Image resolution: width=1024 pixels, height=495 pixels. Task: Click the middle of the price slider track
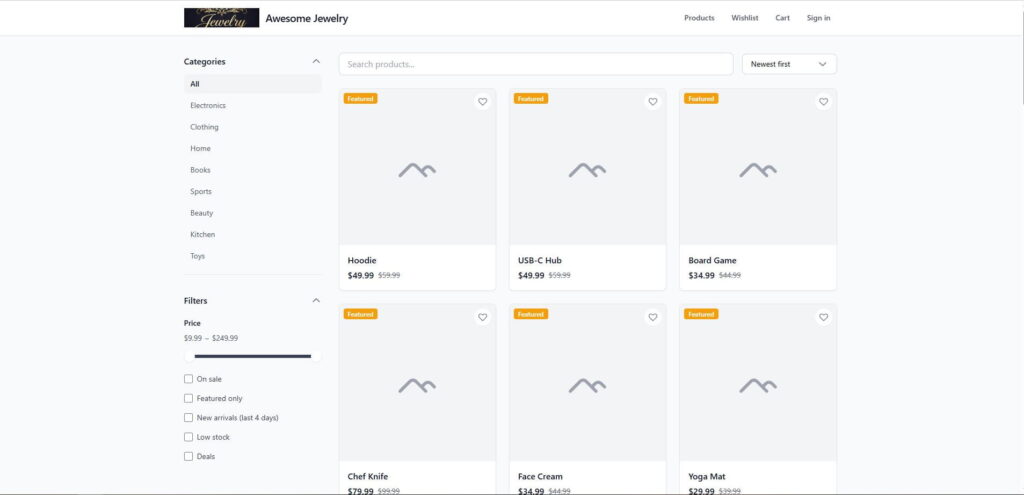click(x=253, y=356)
